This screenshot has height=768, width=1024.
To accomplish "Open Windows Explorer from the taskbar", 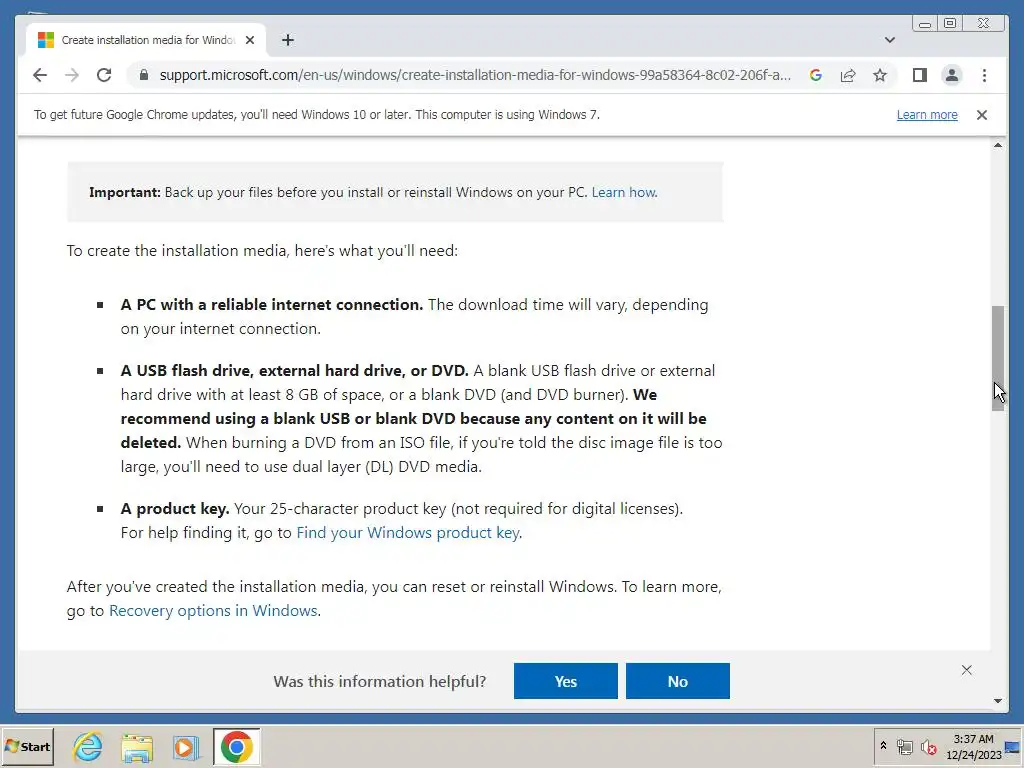I will (x=137, y=746).
